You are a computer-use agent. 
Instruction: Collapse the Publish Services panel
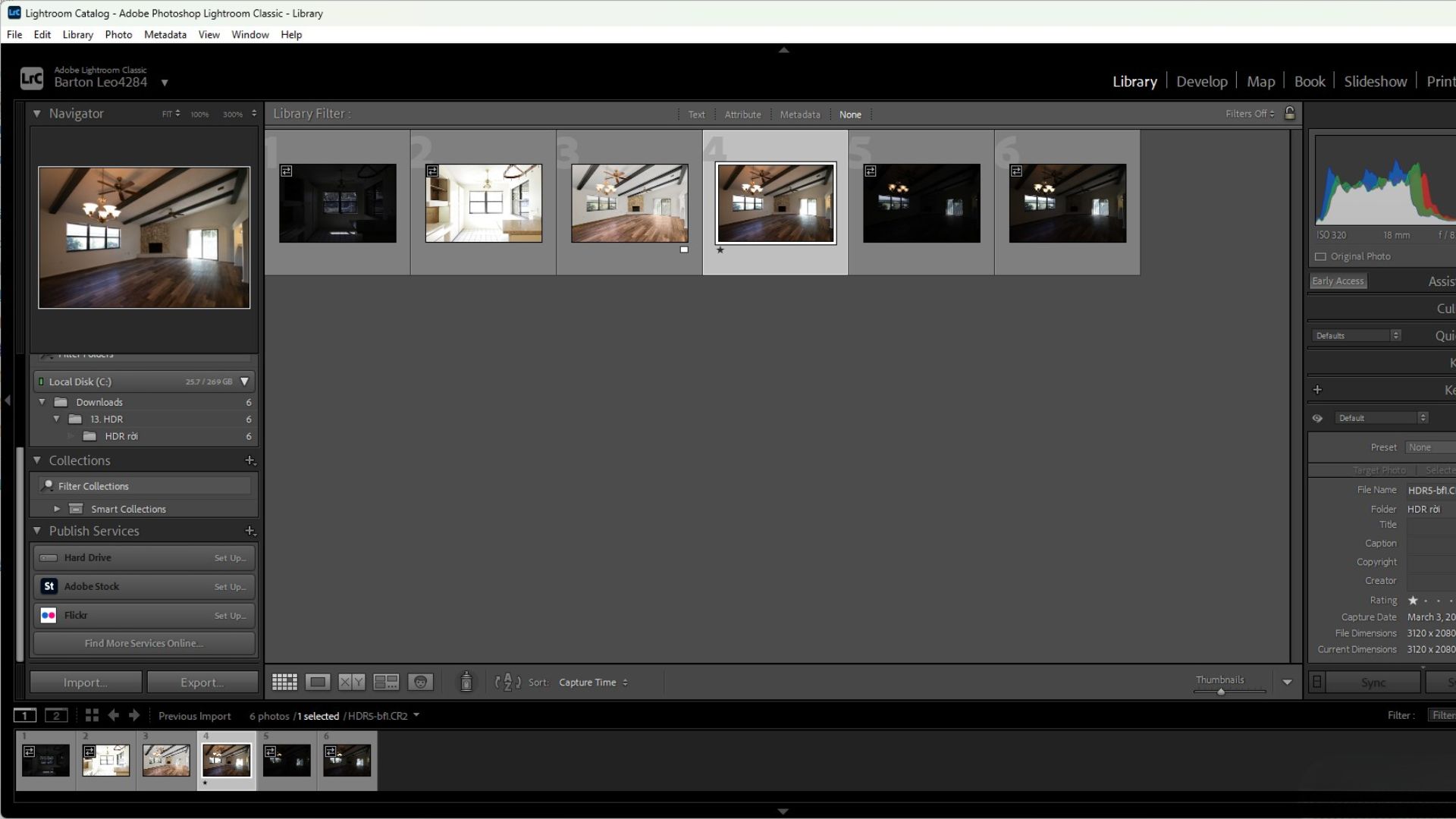coord(36,531)
